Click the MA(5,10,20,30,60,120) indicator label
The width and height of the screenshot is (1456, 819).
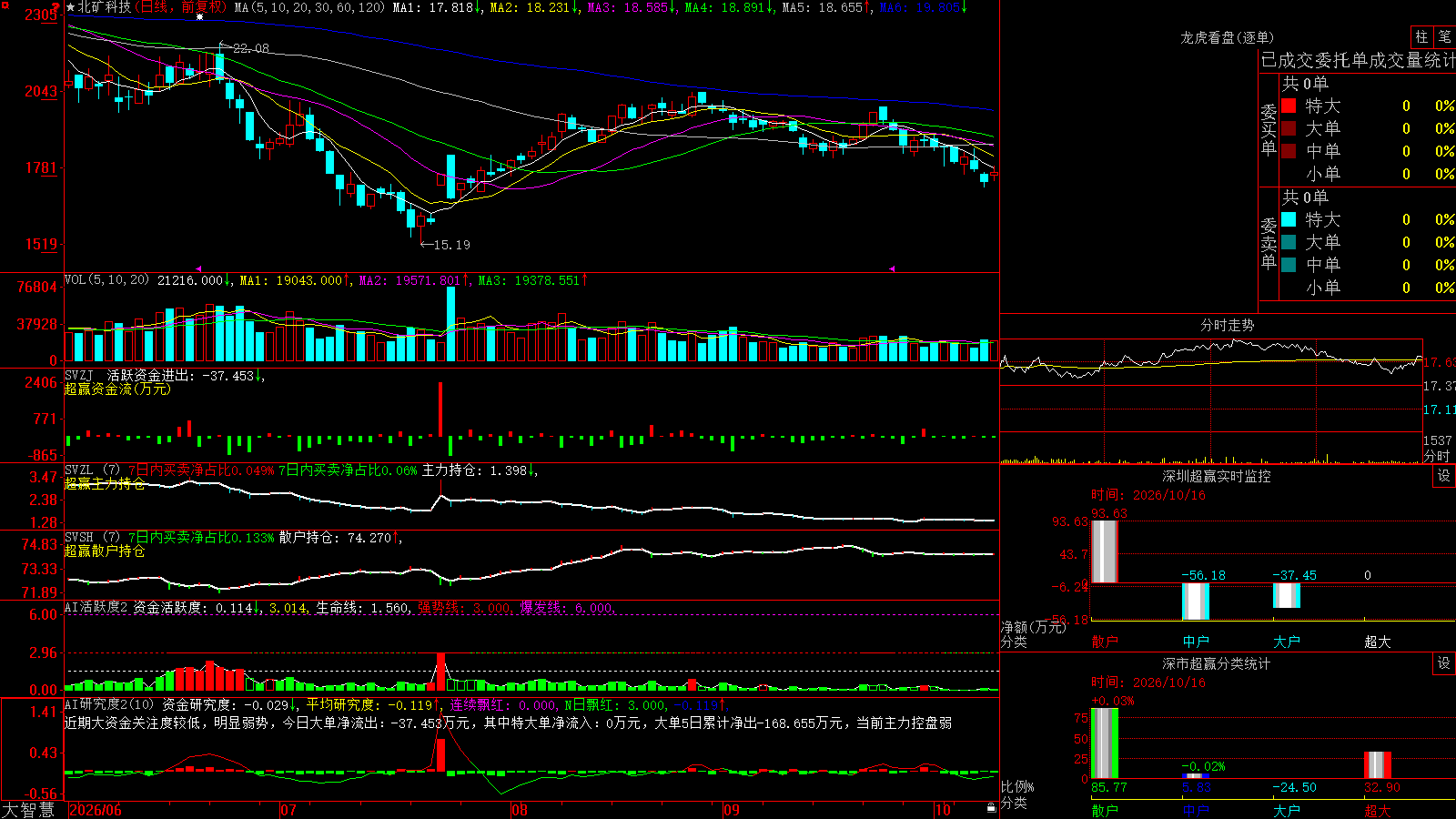point(310,7)
